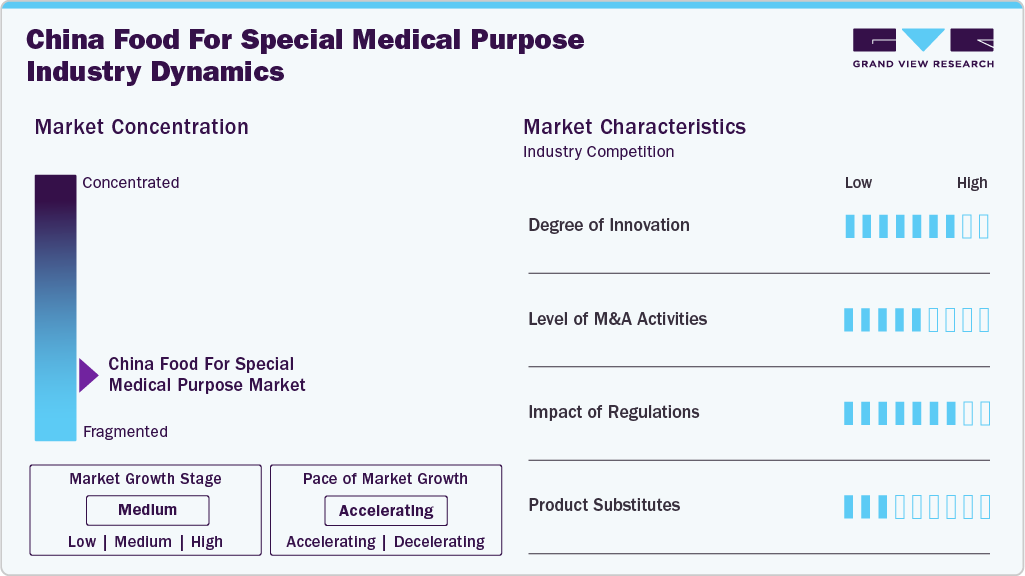Click the Fragmented label at bar bottom
1025x576 pixels.
pyautogui.click(x=125, y=432)
